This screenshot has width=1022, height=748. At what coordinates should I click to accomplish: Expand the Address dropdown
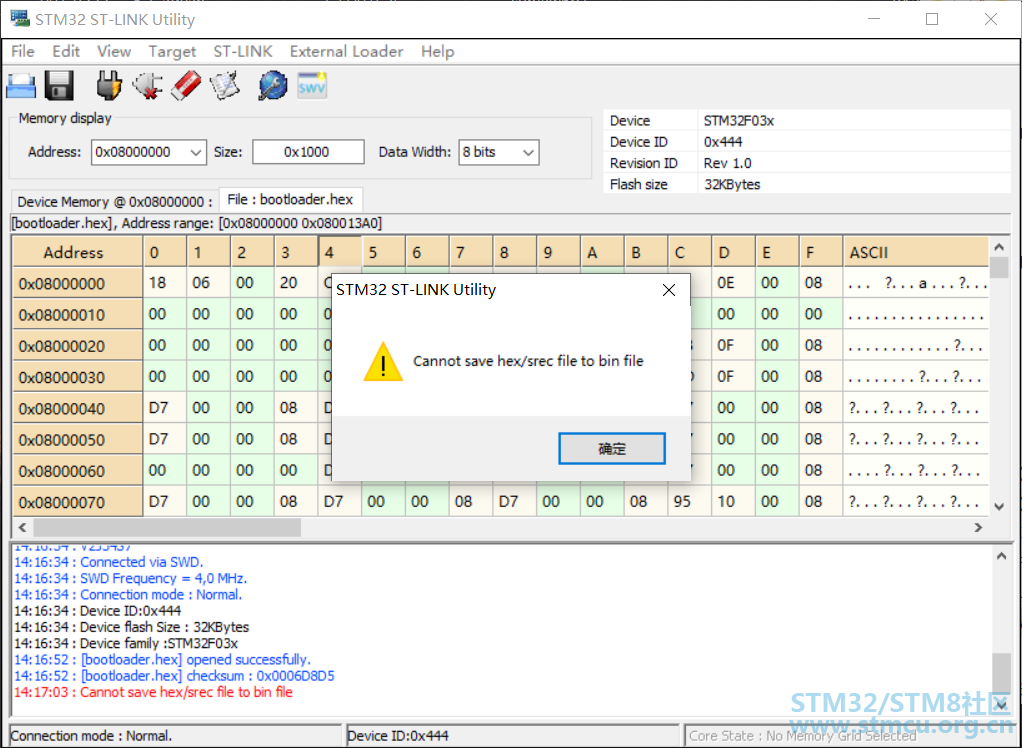click(195, 152)
